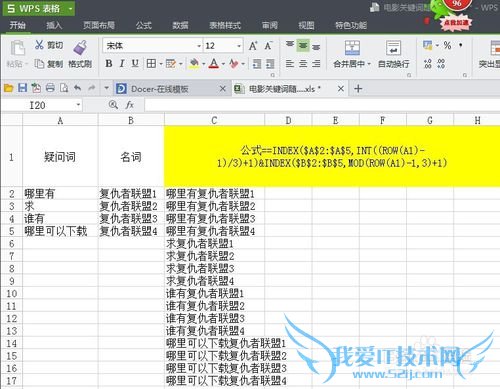Switch to the 审阅 tab
The width and height of the screenshot is (500, 389).
pos(270,25)
